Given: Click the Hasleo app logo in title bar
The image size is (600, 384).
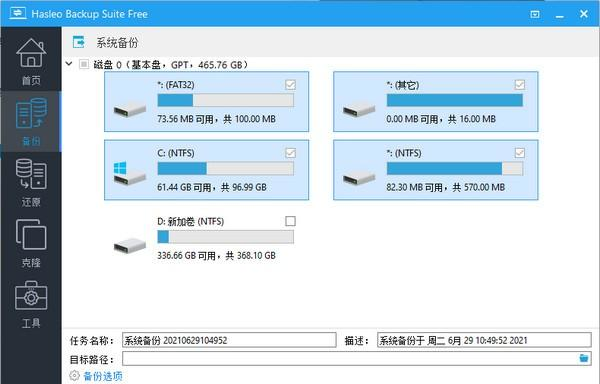Looking at the screenshot, I should pos(18,13).
